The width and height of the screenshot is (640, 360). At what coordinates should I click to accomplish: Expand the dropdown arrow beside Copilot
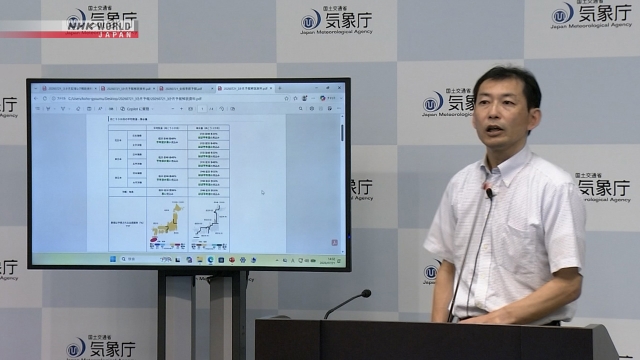pyautogui.click(x=153, y=109)
